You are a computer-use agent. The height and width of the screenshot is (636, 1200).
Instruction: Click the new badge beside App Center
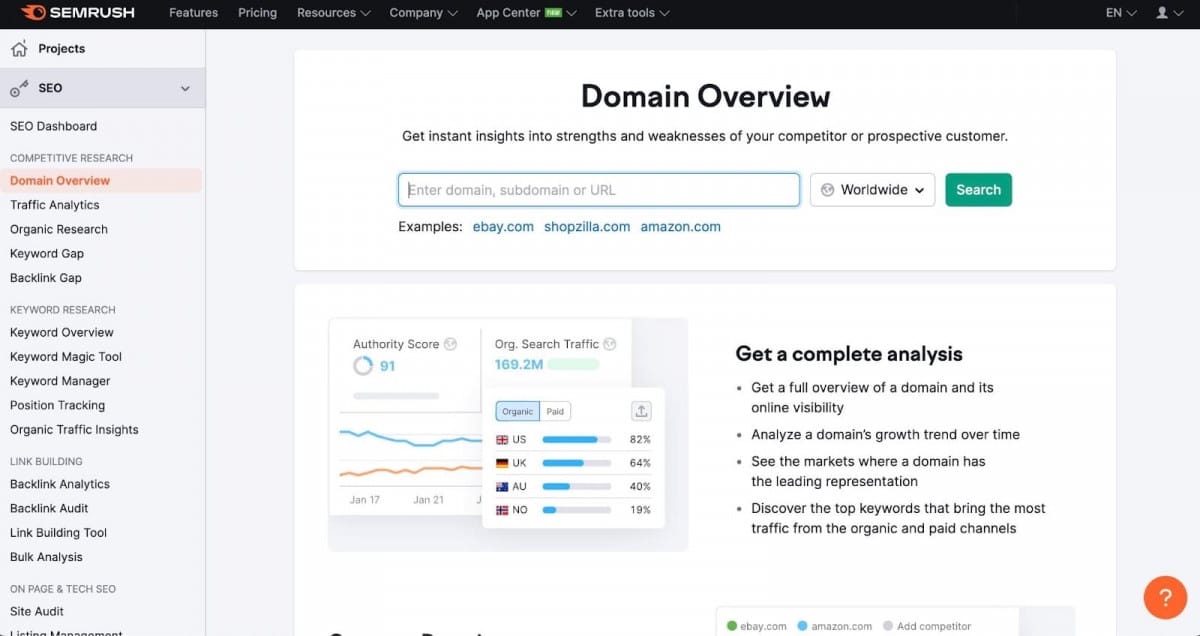tap(554, 13)
